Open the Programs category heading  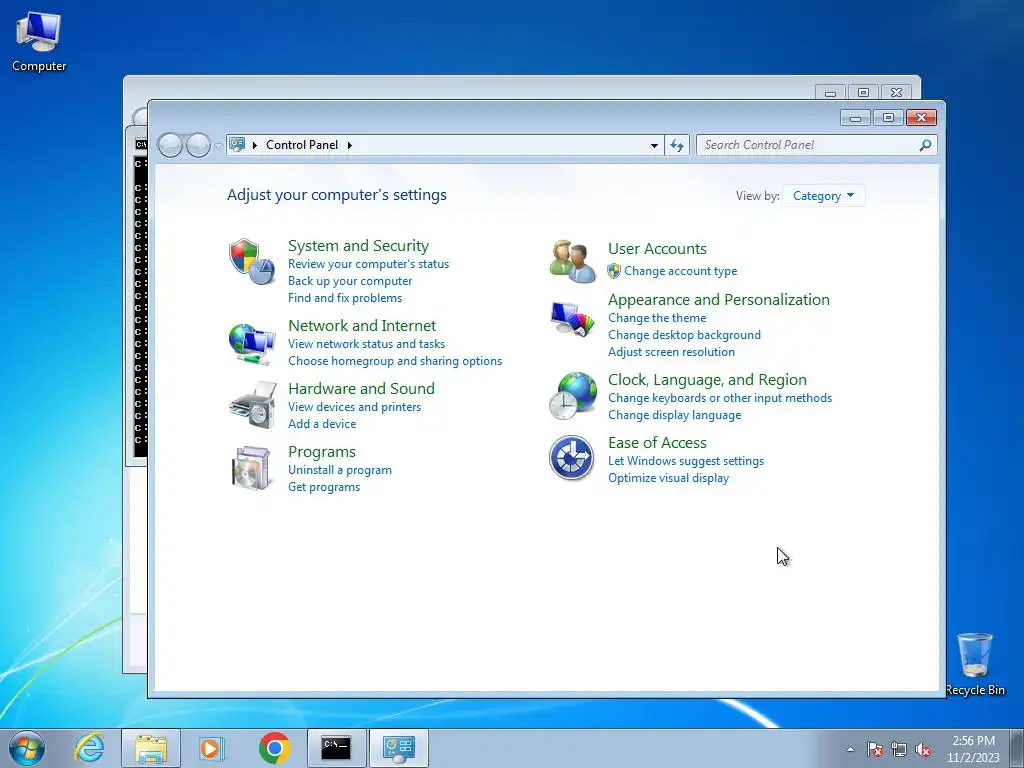pyautogui.click(x=322, y=452)
